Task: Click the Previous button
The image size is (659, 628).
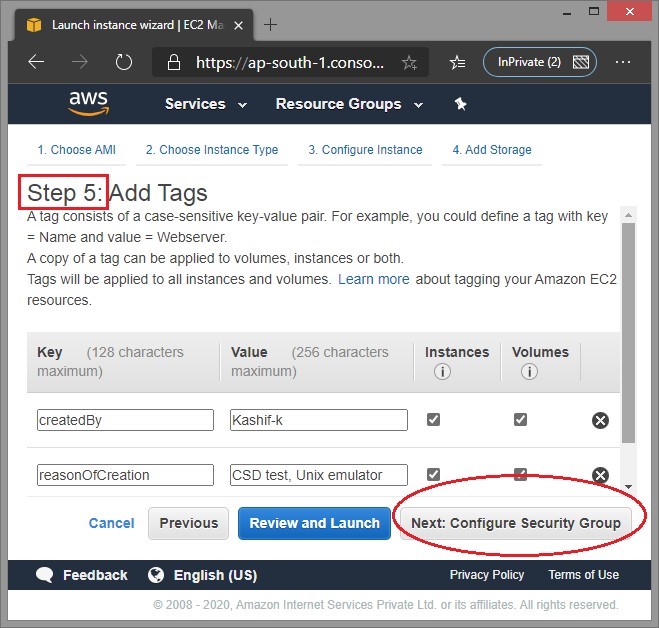Action: click(x=188, y=523)
